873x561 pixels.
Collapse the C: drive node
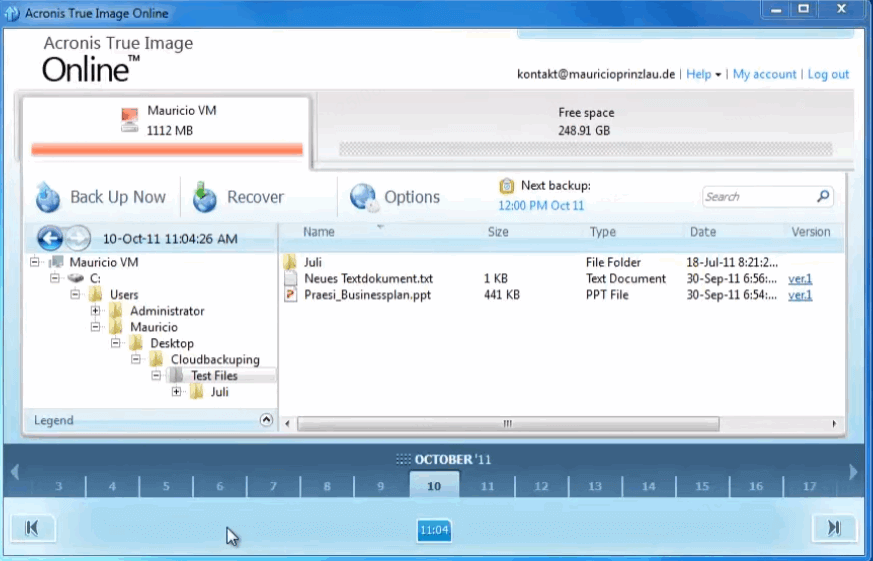tap(55, 278)
